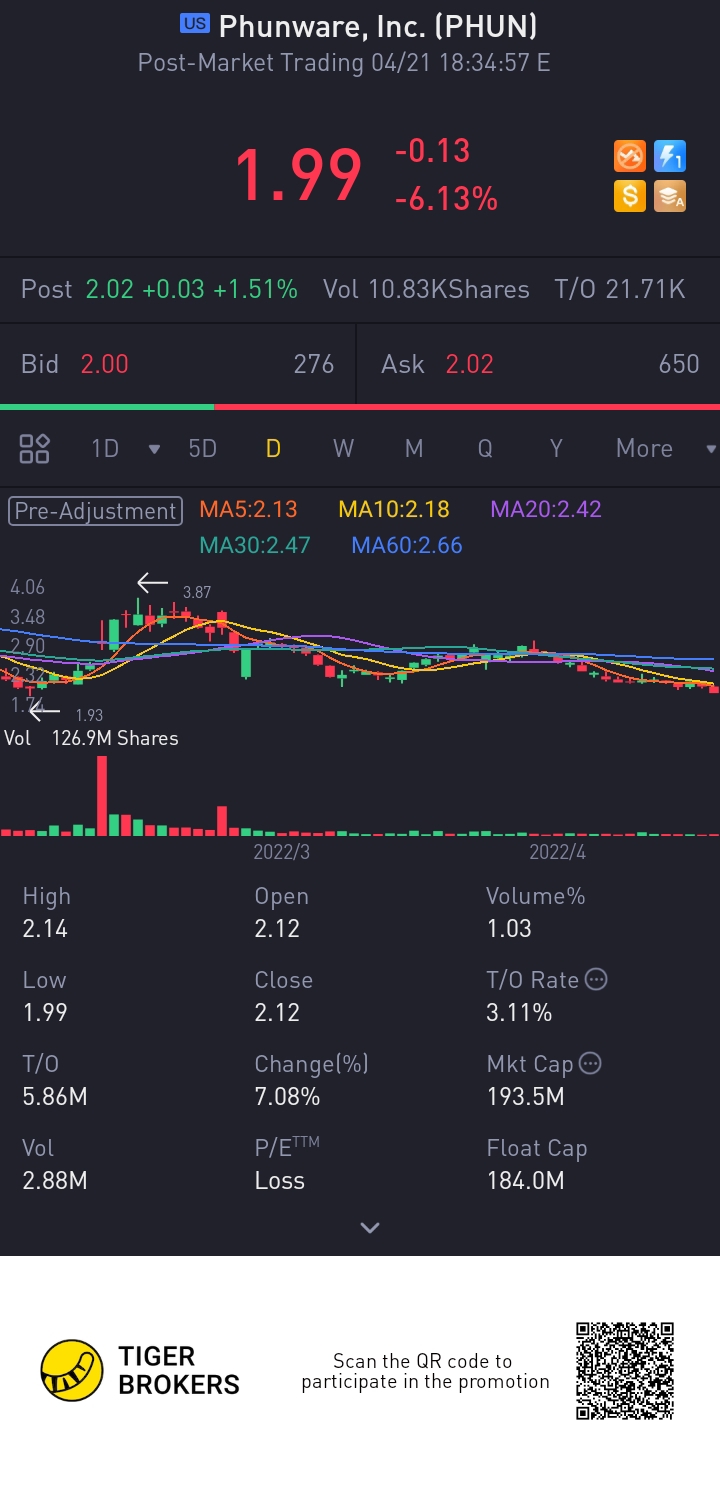Expand more stock details chevron
This screenshot has height=1486, width=720.
pyautogui.click(x=370, y=1228)
